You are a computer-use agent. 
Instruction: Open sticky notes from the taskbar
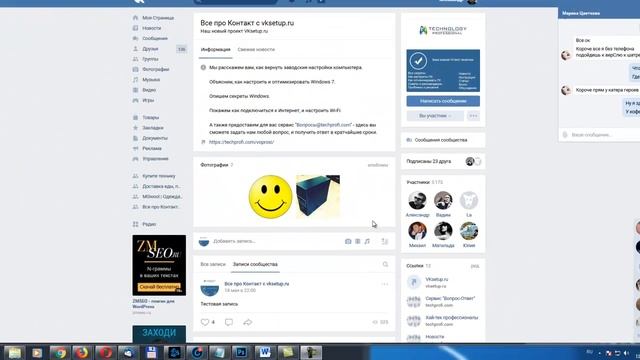coord(288,352)
